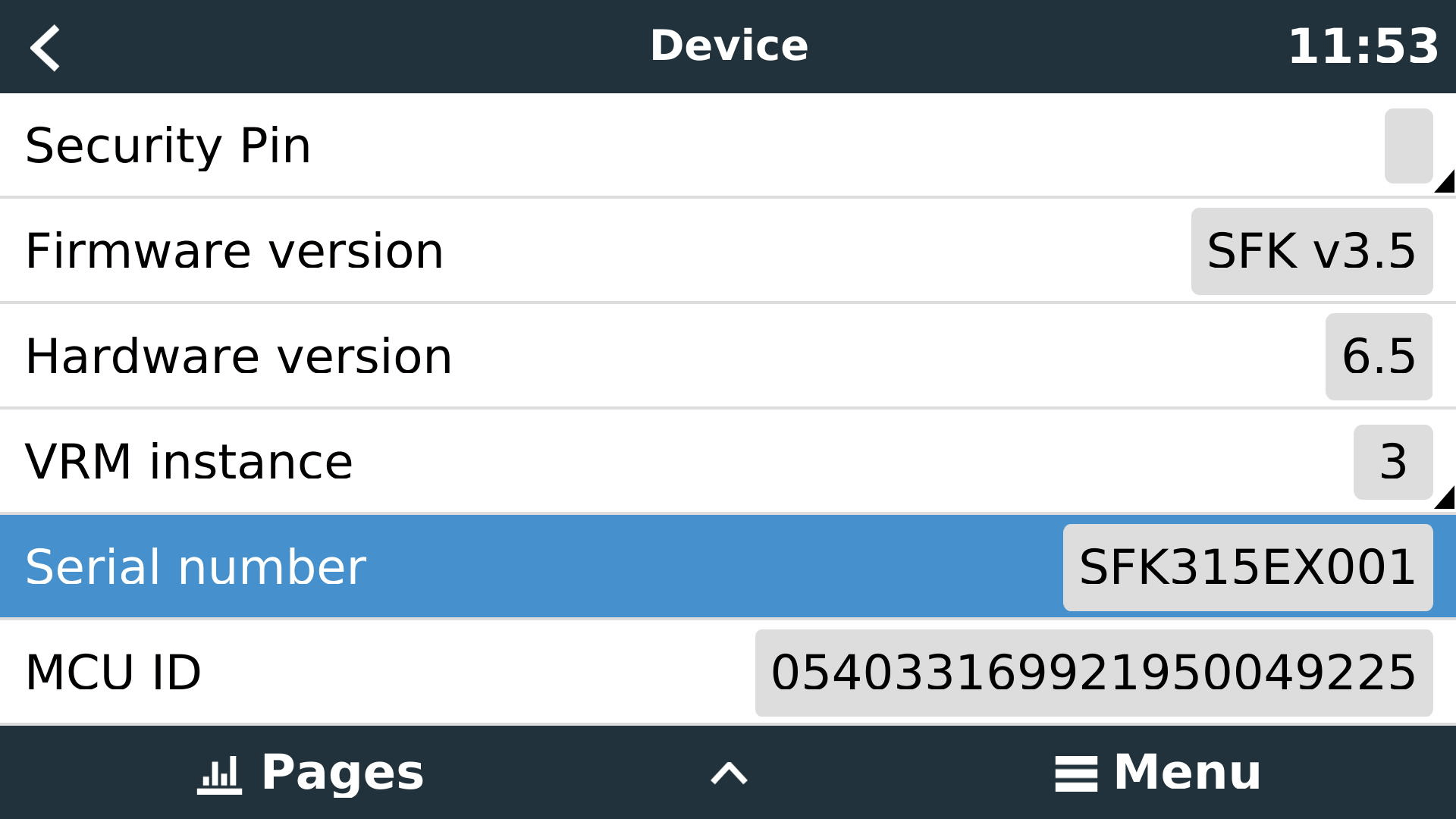Click the VRM instance value 3
The width and height of the screenshot is (1456, 819).
[1393, 462]
